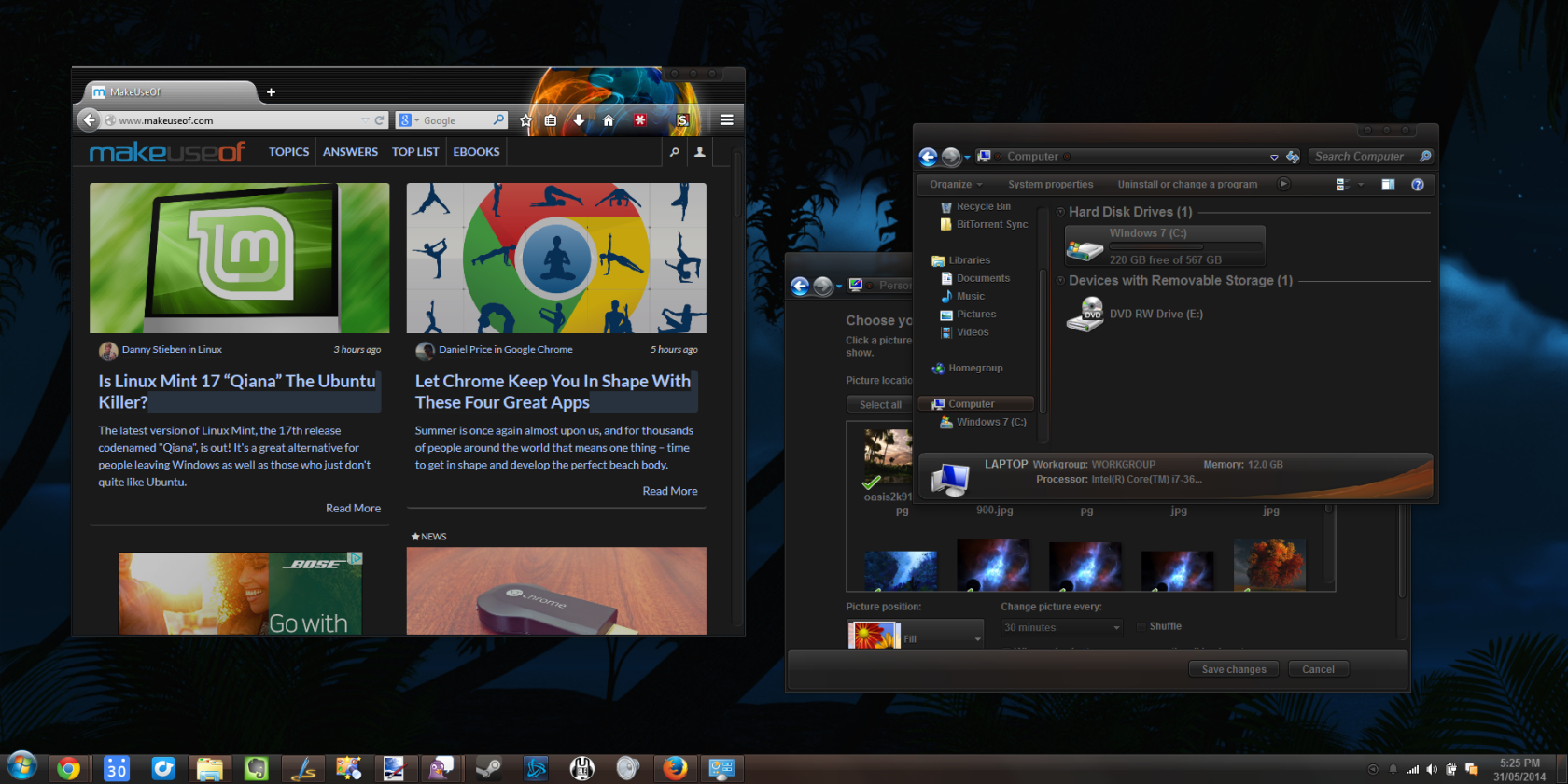Open the MakeUseOf site search icon
Viewport: 1568px width, 784px height.
point(674,152)
